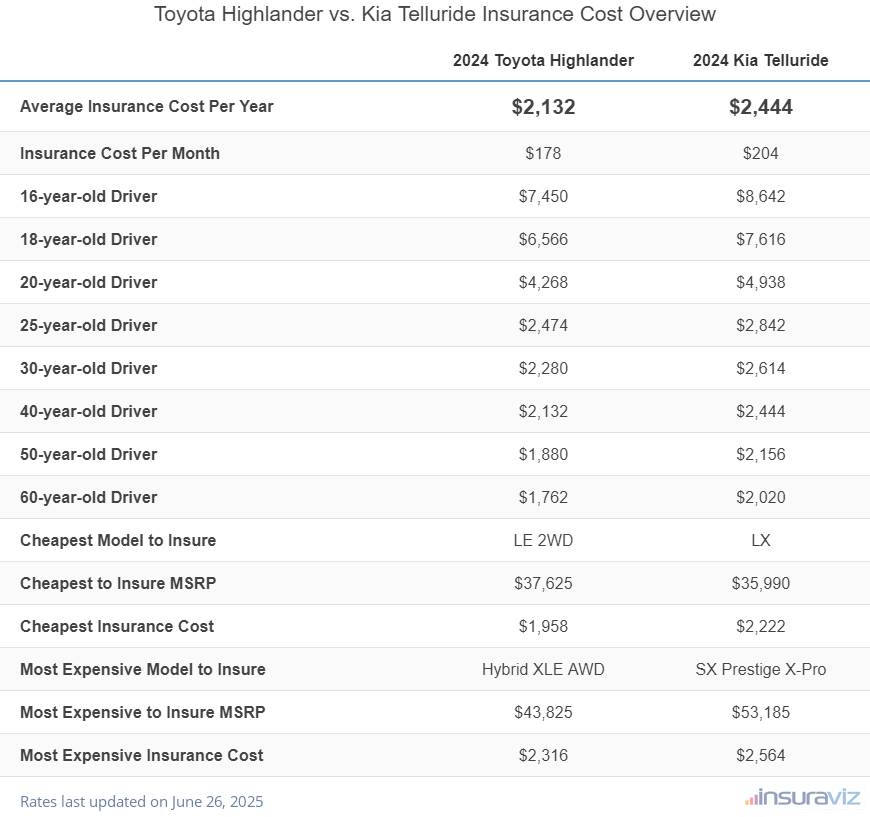Click the $2,474 cell

click(543, 325)
